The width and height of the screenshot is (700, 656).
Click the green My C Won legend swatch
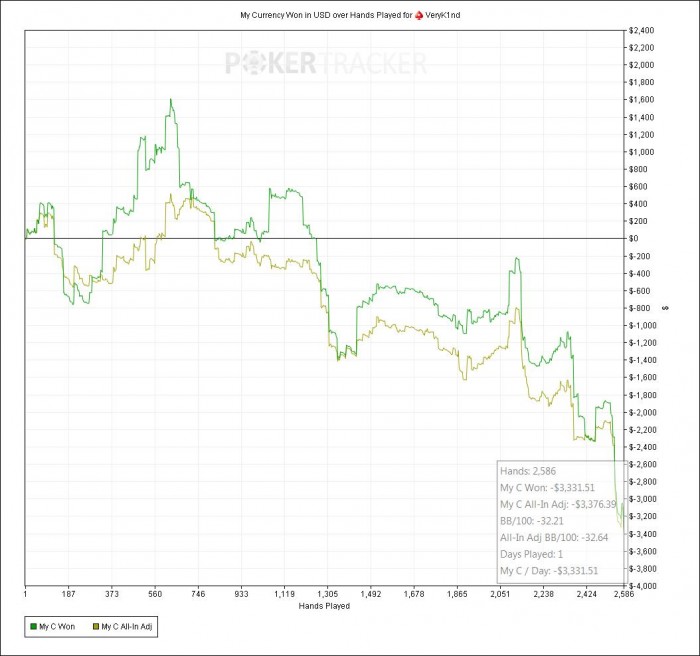tap(33, 627)
